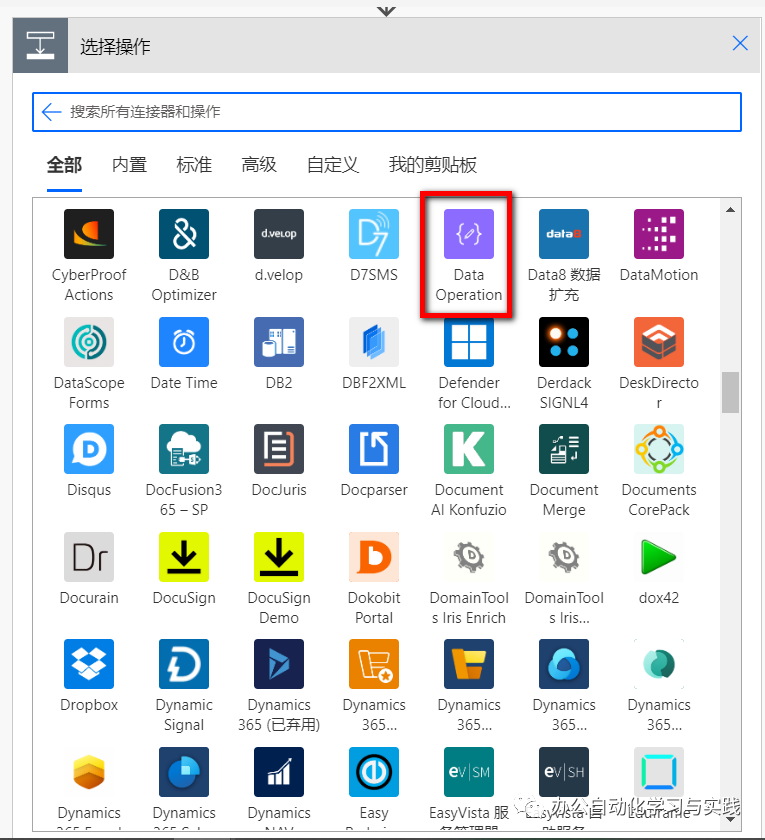Select the Disqus connector icon
Viewport: 765px width, 840px height.
(89, 449)
